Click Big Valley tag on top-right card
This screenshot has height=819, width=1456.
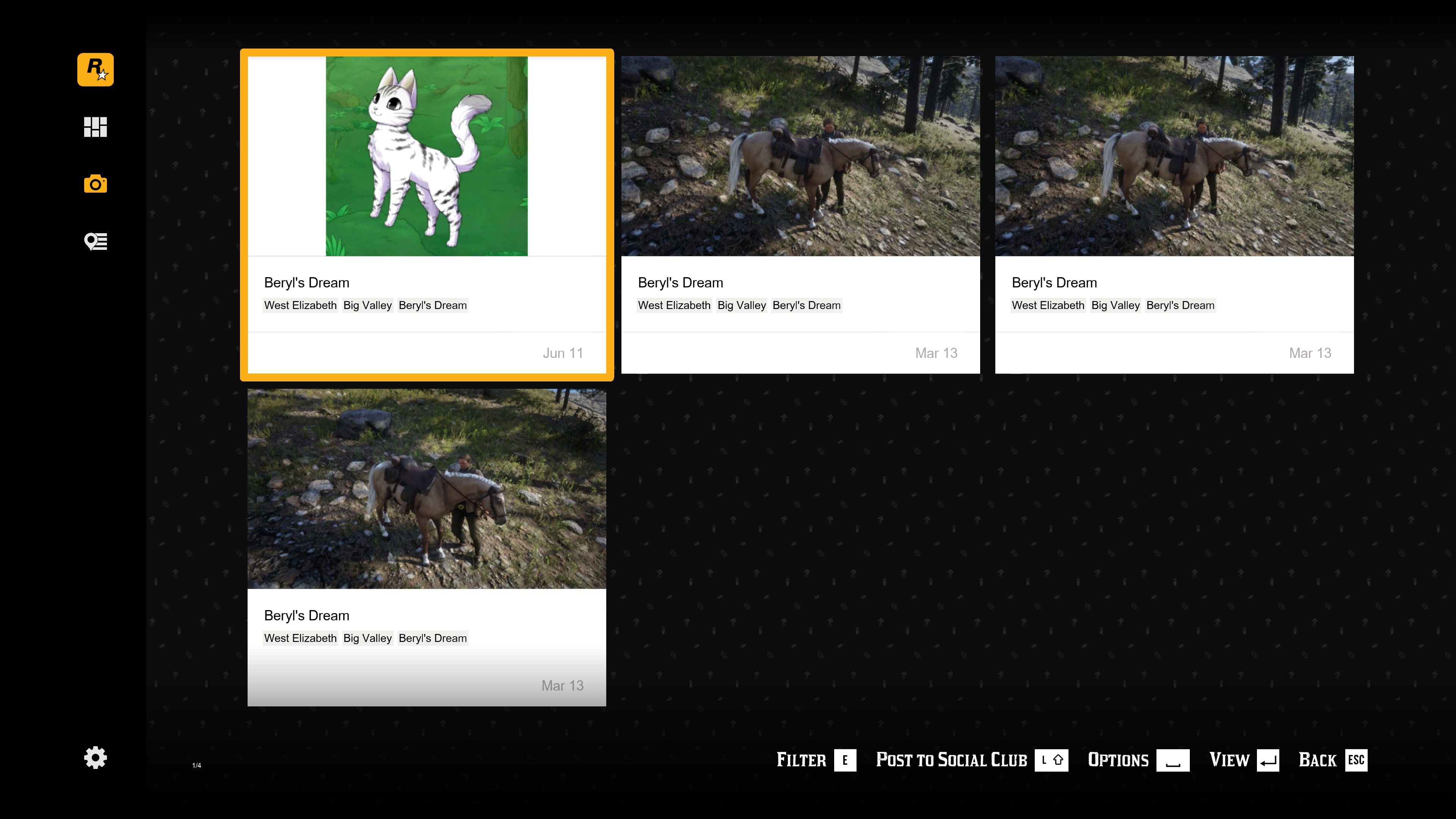point(1115,305)
